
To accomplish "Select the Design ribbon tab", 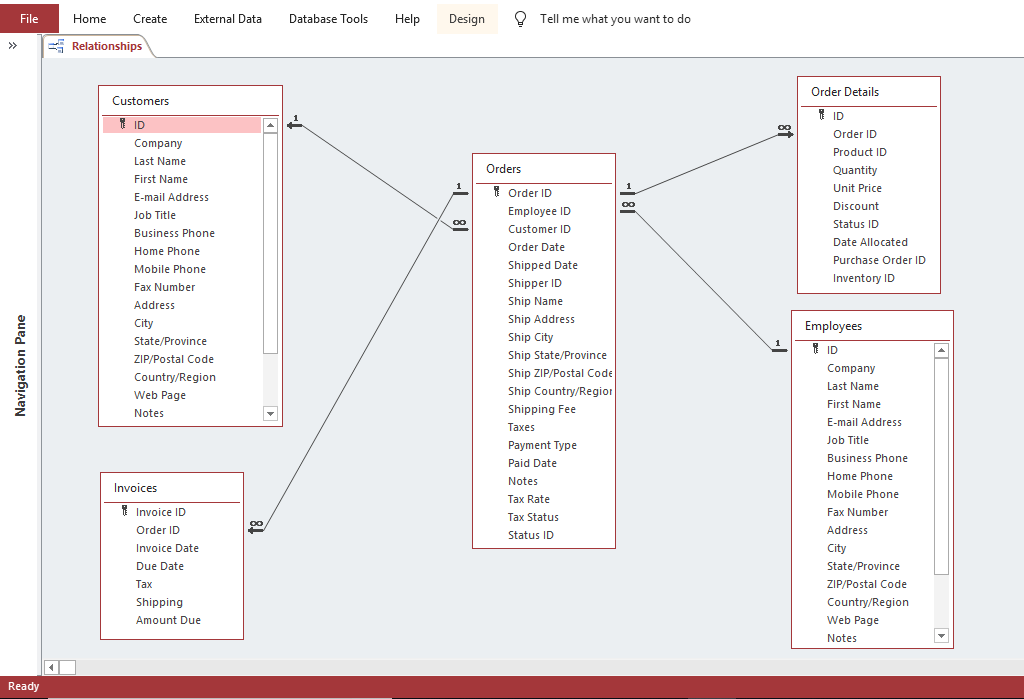I will click(467, 19).
